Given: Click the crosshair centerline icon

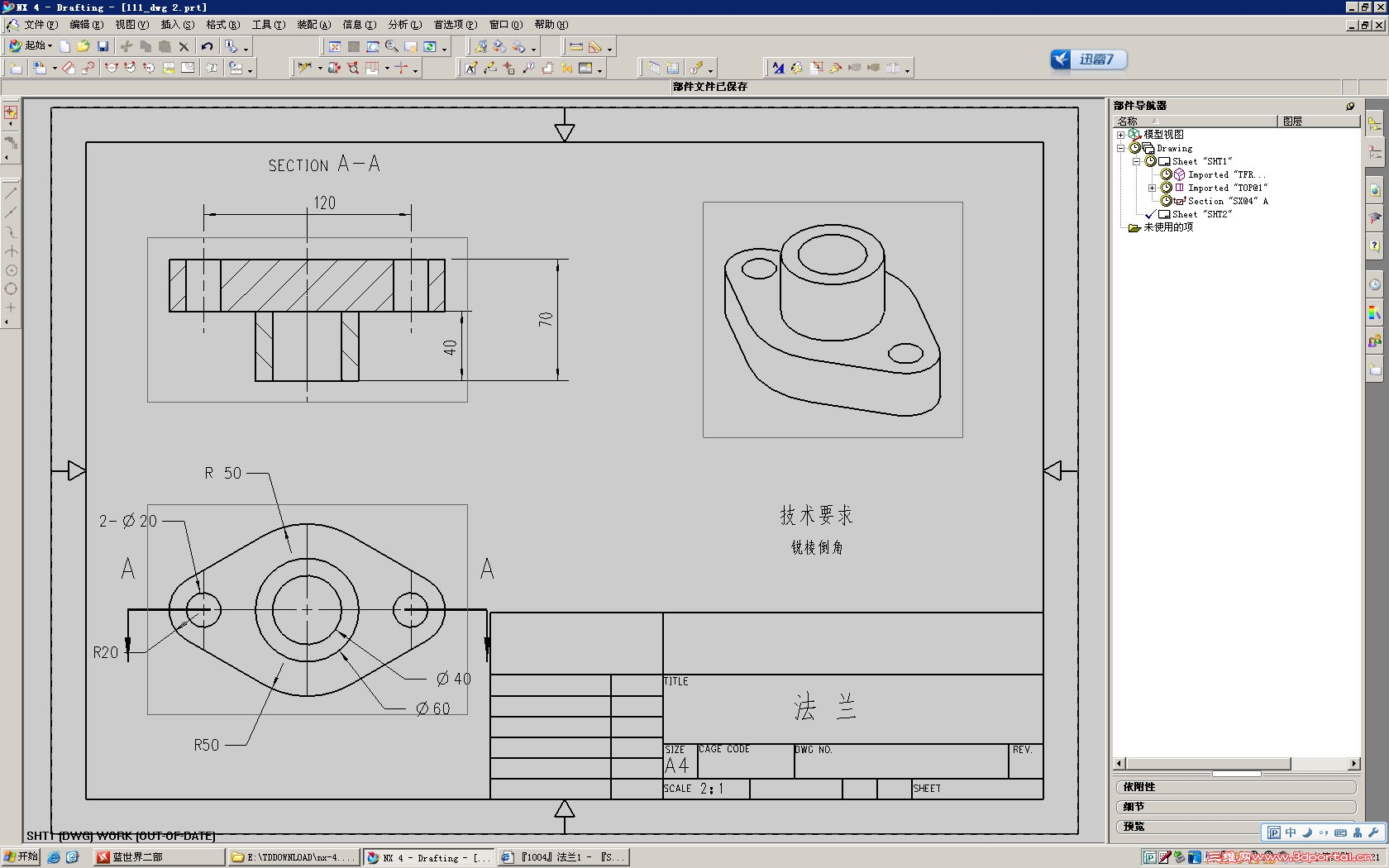Looking at the screenshot, I should click(402, 68).
